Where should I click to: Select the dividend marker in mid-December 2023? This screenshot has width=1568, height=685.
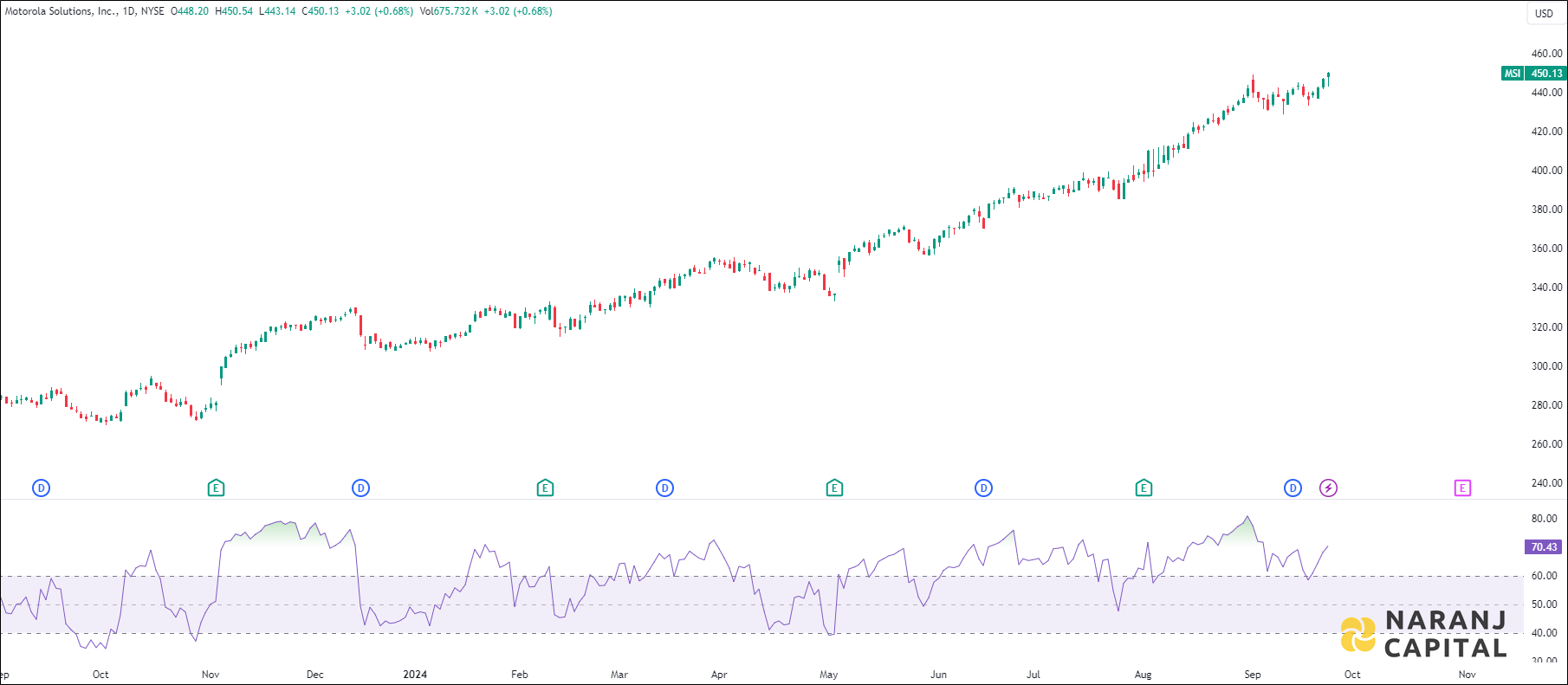tap(360, 488)
